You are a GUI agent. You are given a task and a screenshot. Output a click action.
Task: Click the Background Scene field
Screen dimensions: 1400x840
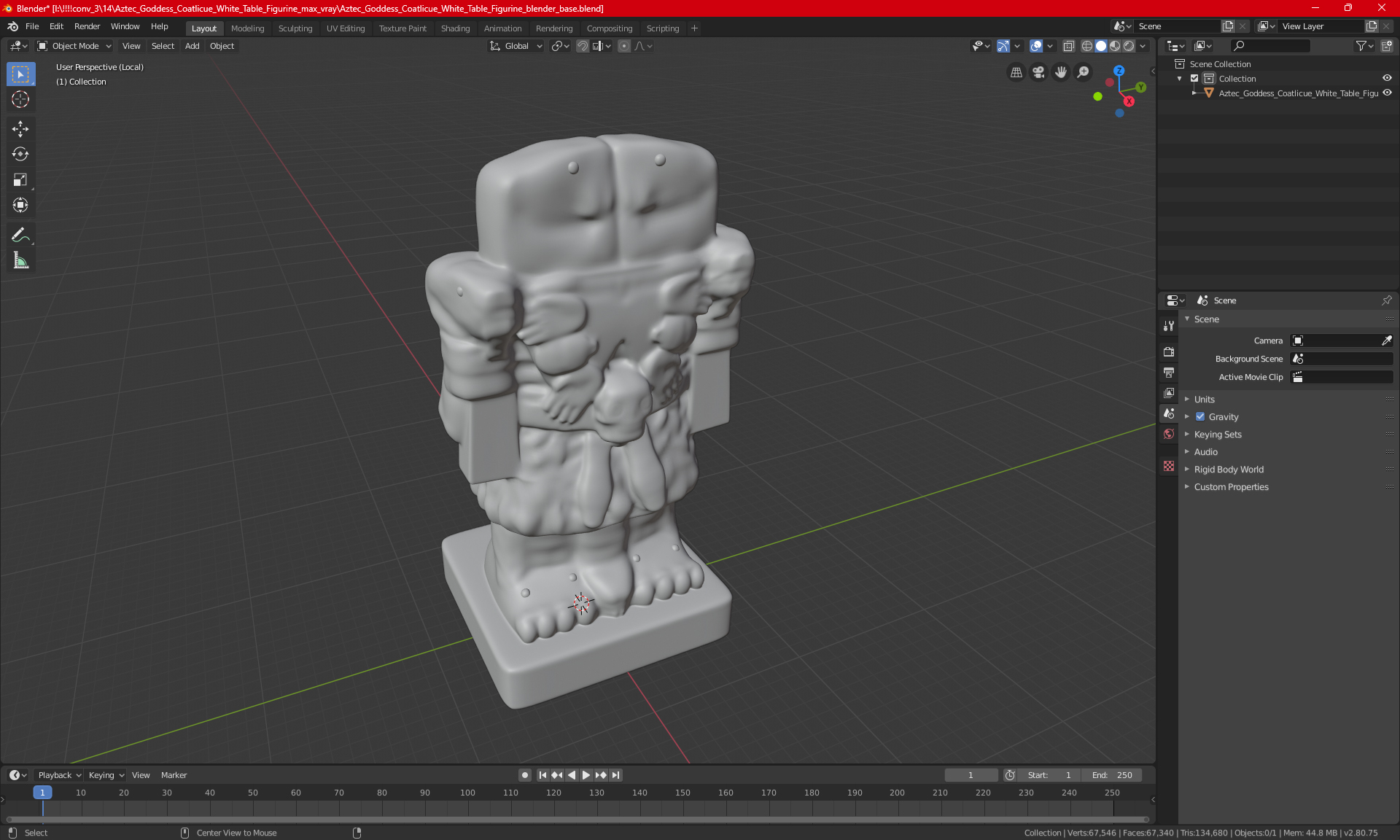pyautogui.click(x=1342, y=359)
